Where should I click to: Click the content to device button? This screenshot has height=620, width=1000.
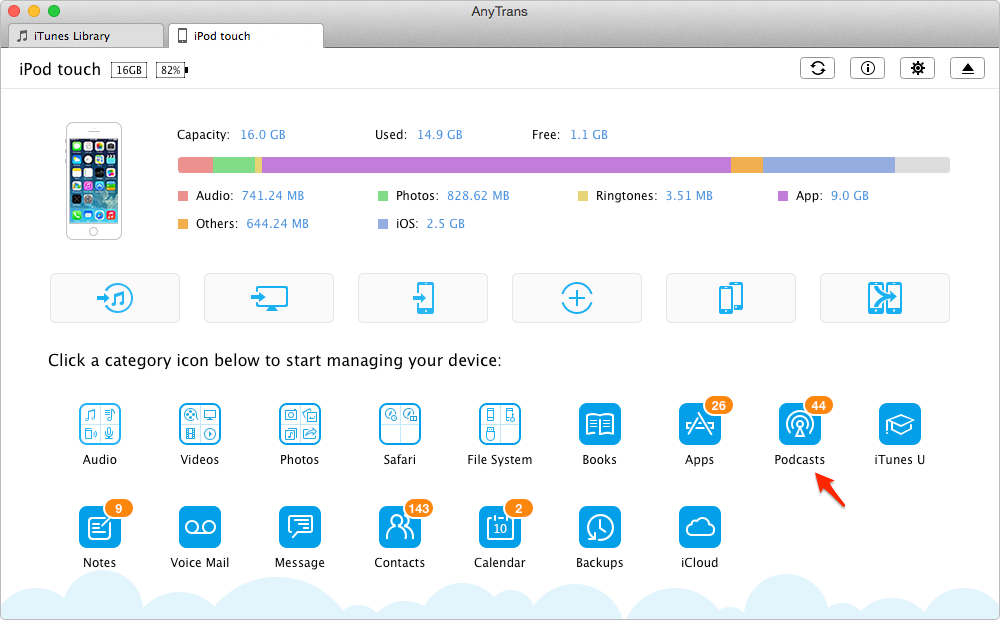coord(423,298)
